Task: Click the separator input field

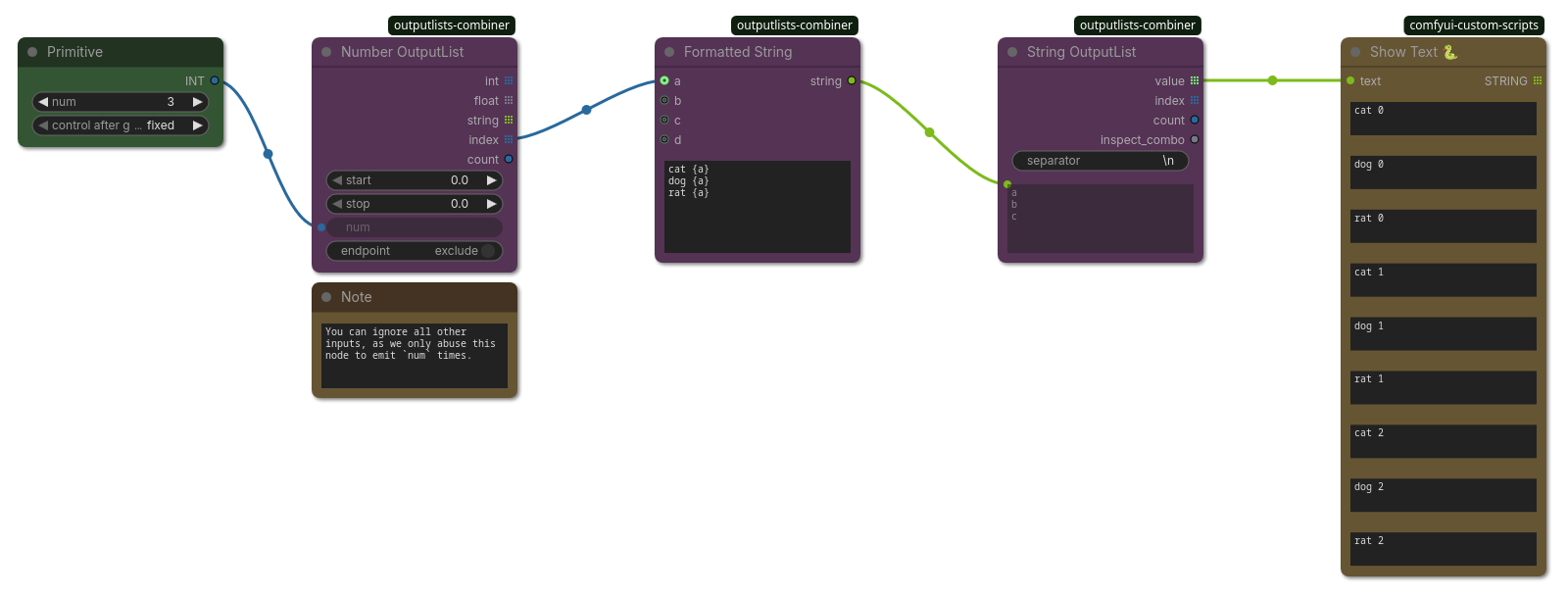Action: (x=1101, y=161)
